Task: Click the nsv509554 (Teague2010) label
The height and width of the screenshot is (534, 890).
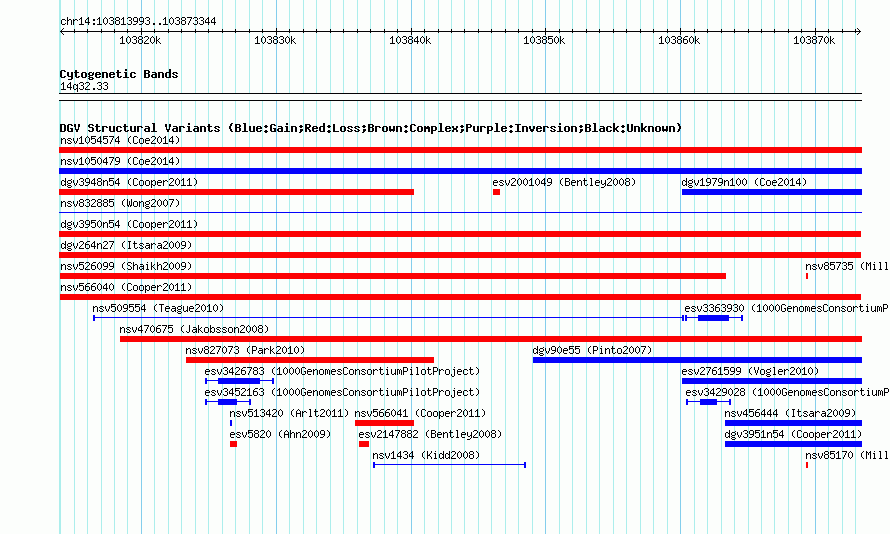Action: 158,308
